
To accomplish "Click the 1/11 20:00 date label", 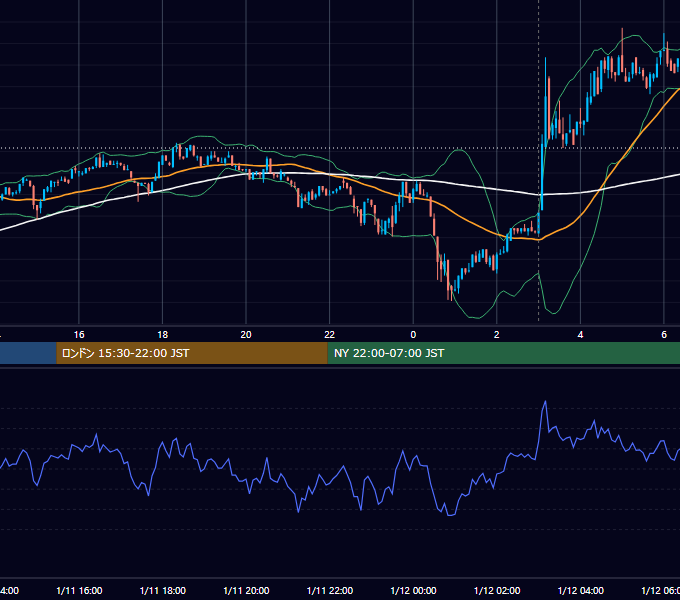I will tap(246, 590).
